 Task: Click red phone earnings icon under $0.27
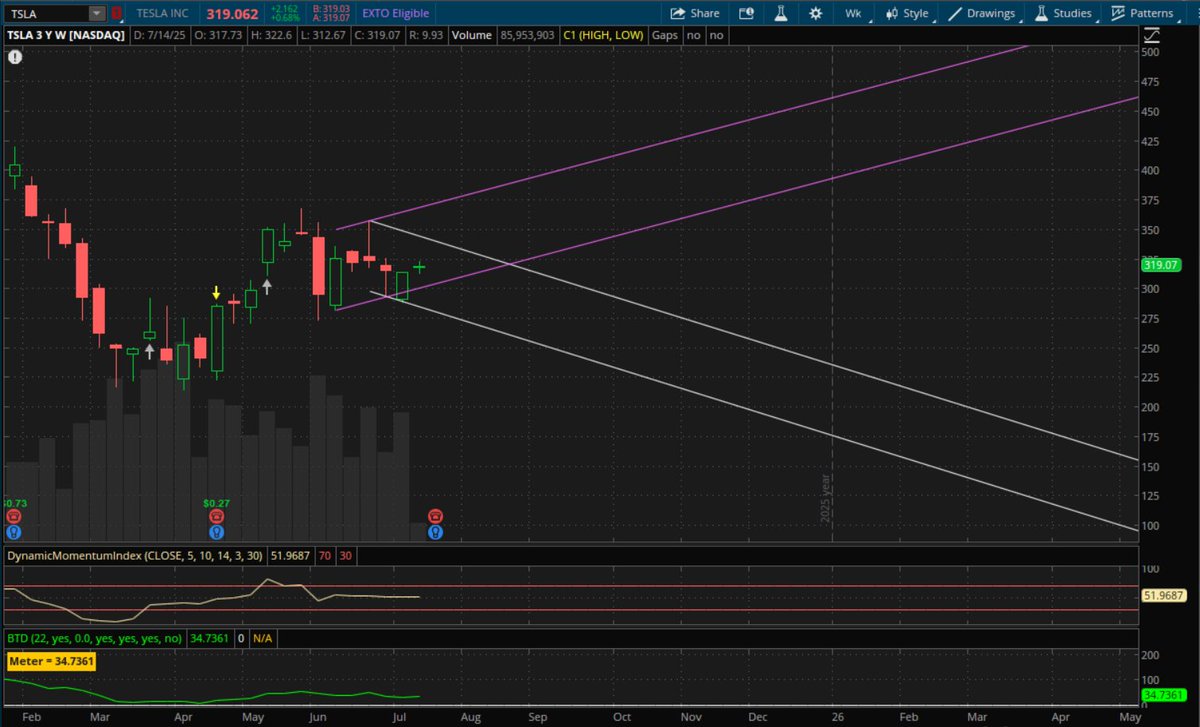[216, 516]
